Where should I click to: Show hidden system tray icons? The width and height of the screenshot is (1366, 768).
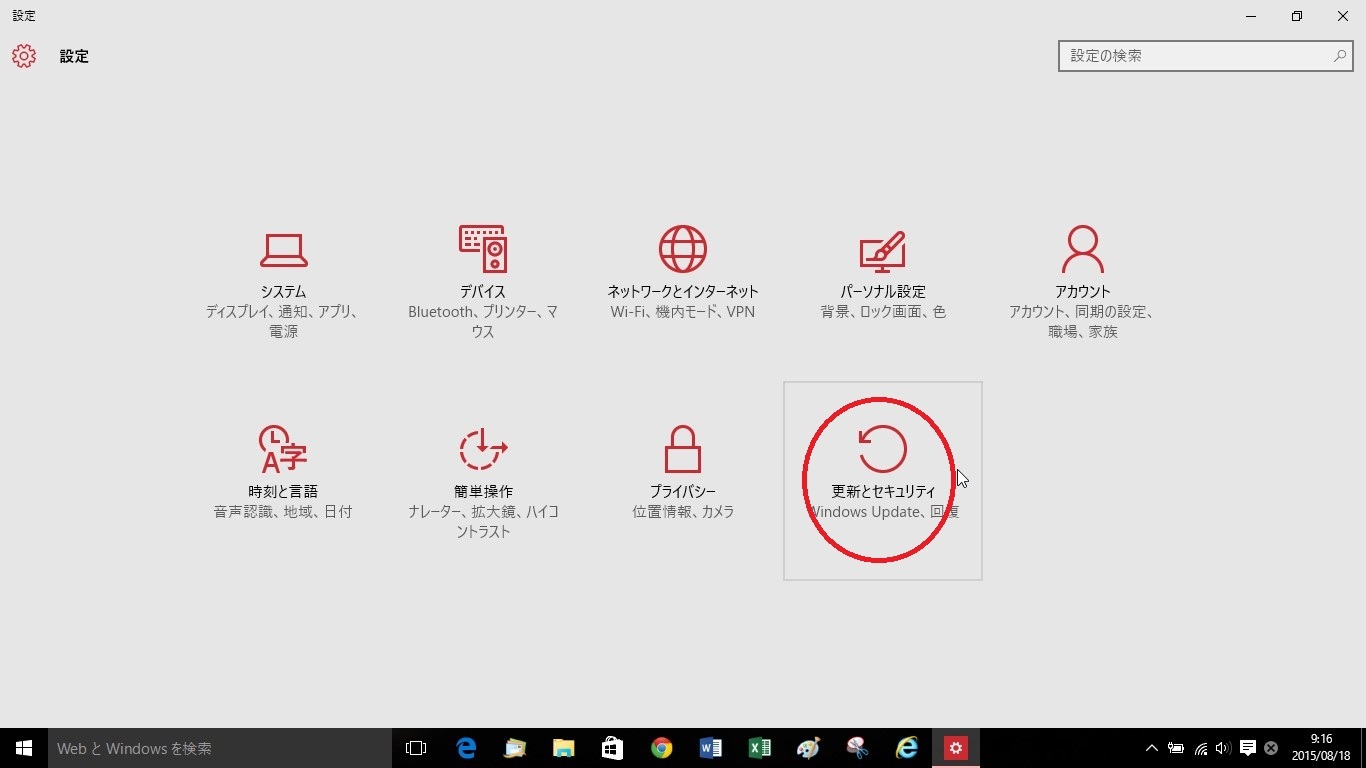pos(1152,748)
